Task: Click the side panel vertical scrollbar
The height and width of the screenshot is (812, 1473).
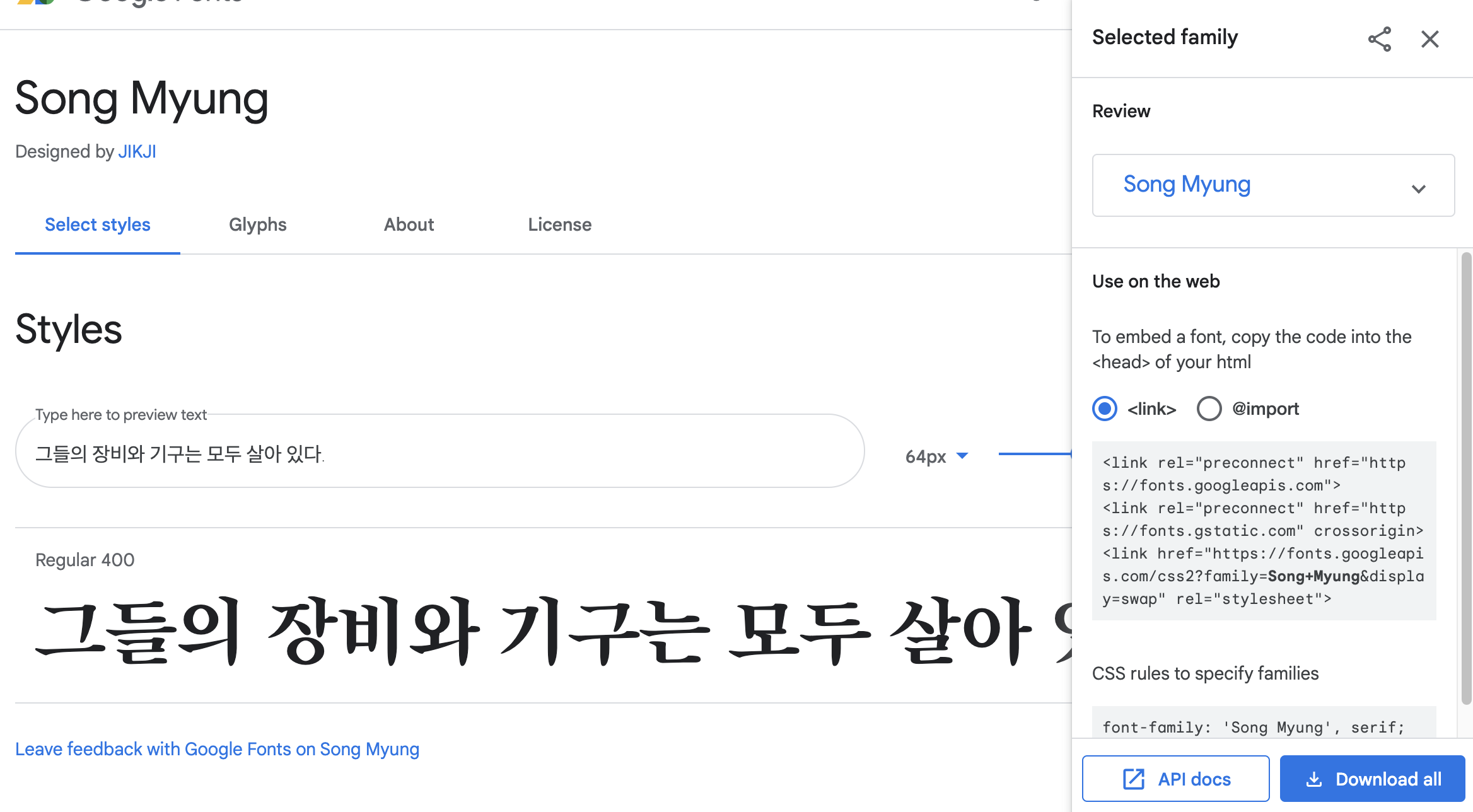Action: pos(1466,479)
